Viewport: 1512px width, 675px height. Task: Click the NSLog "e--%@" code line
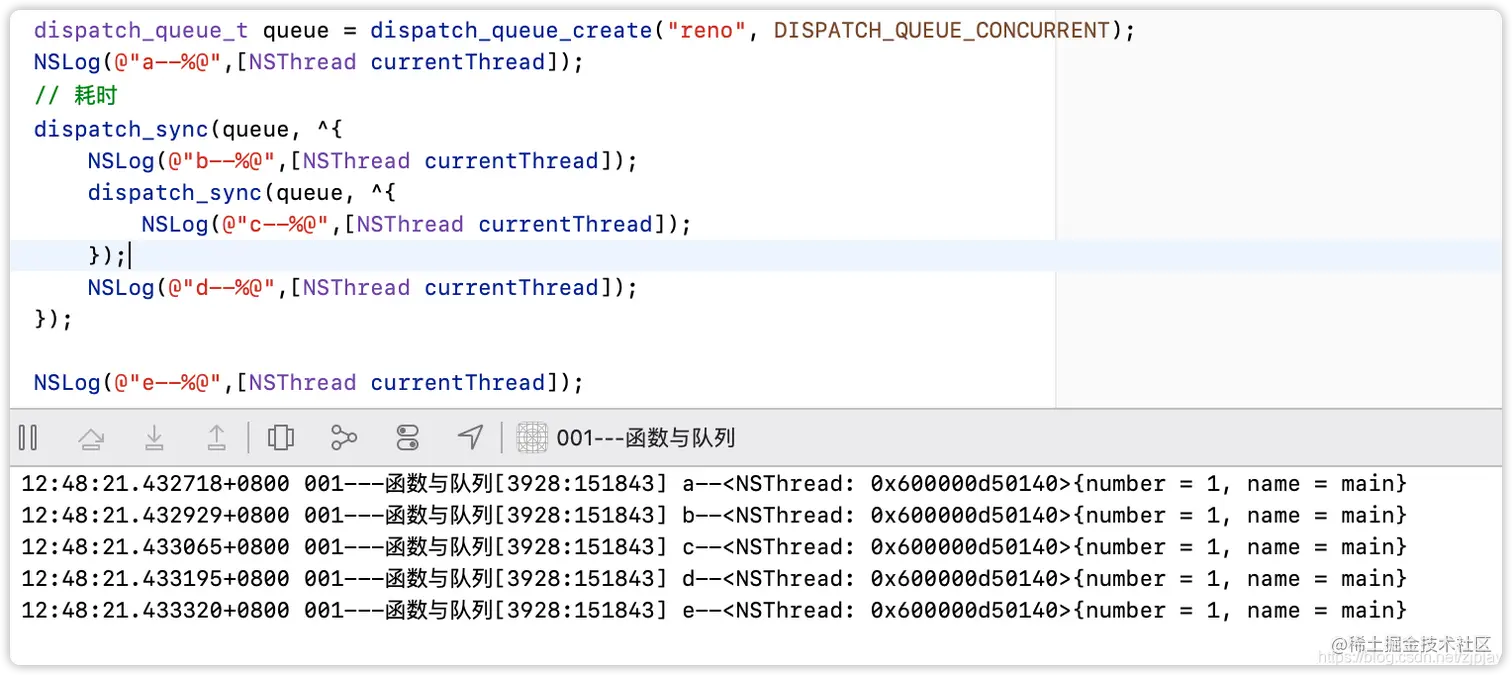click(x=308, y=382)
